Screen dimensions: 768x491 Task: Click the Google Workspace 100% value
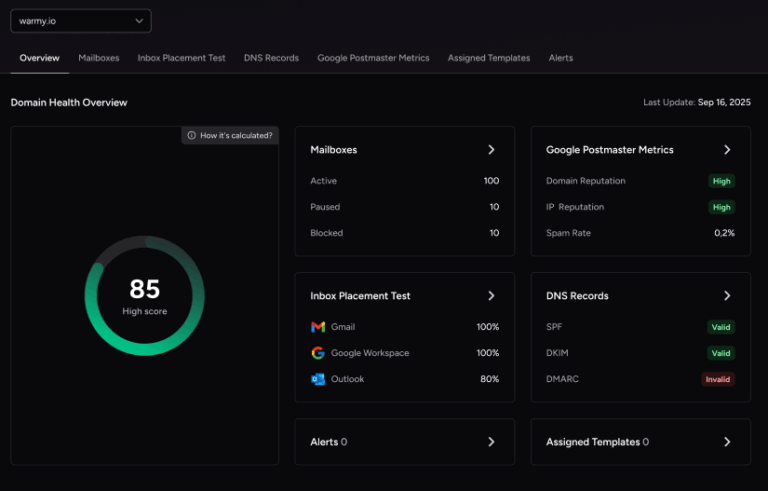click(488, 353)
